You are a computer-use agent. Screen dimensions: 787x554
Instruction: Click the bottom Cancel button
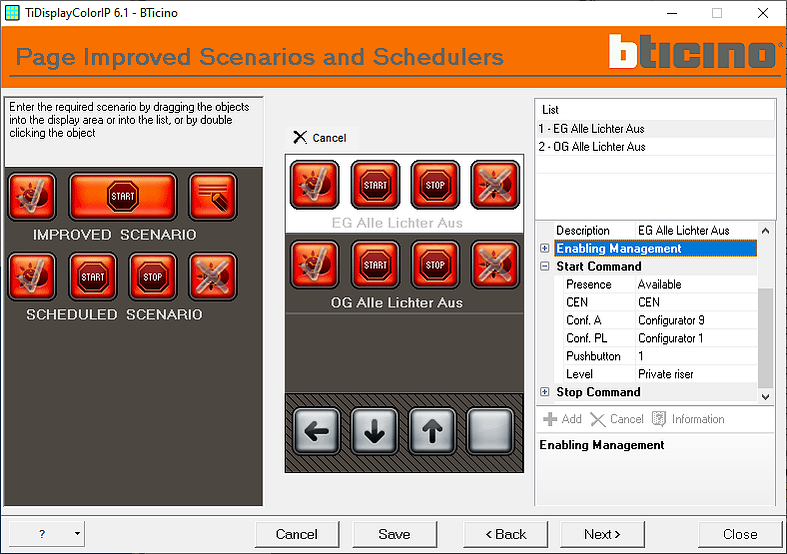[297, 534]
